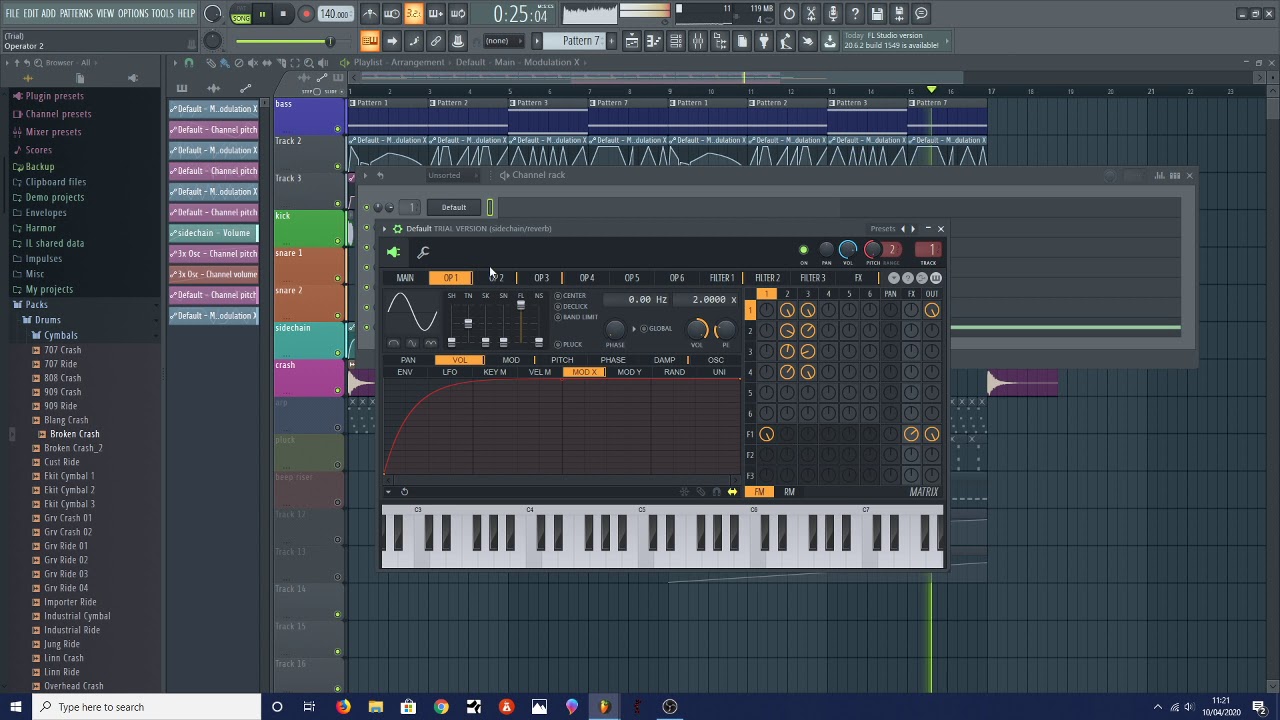The image size is (1280, 720).
Task: Open the Playlist view icon
Action: (631, 41)
